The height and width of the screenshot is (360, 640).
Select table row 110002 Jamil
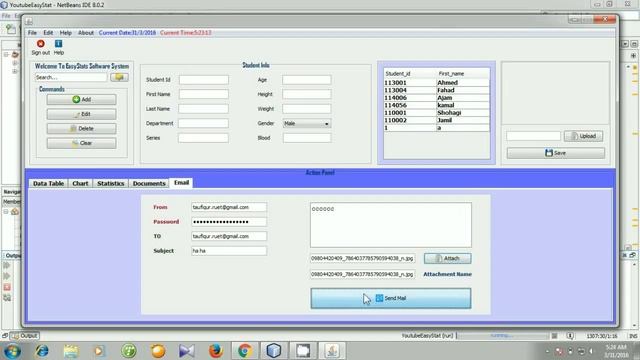pyautogui.click(x=436, y=120)
